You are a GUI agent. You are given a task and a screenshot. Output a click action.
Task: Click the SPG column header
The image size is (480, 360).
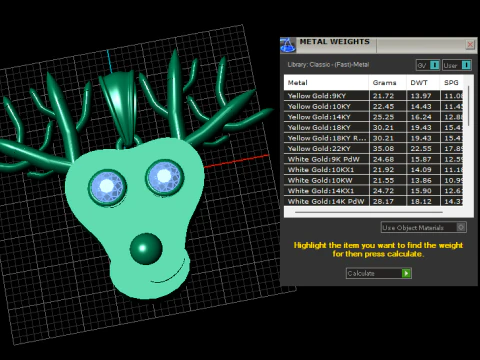point(451,83)
